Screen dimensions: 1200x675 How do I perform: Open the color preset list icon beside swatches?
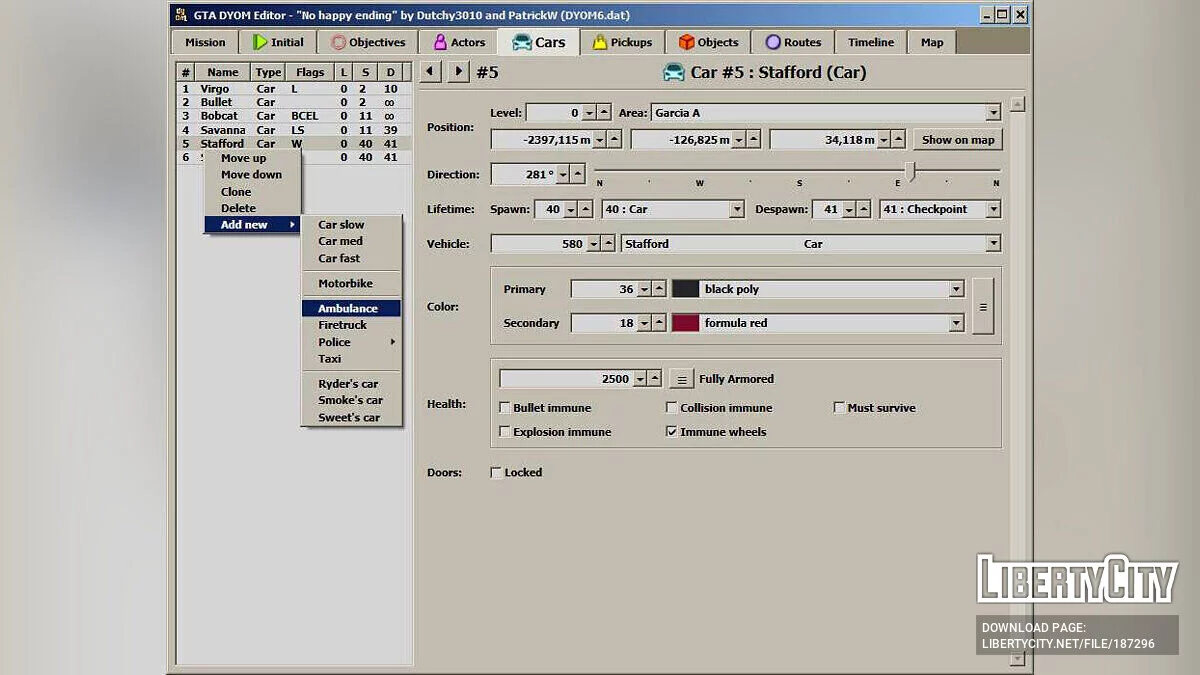tap(981, 306)
